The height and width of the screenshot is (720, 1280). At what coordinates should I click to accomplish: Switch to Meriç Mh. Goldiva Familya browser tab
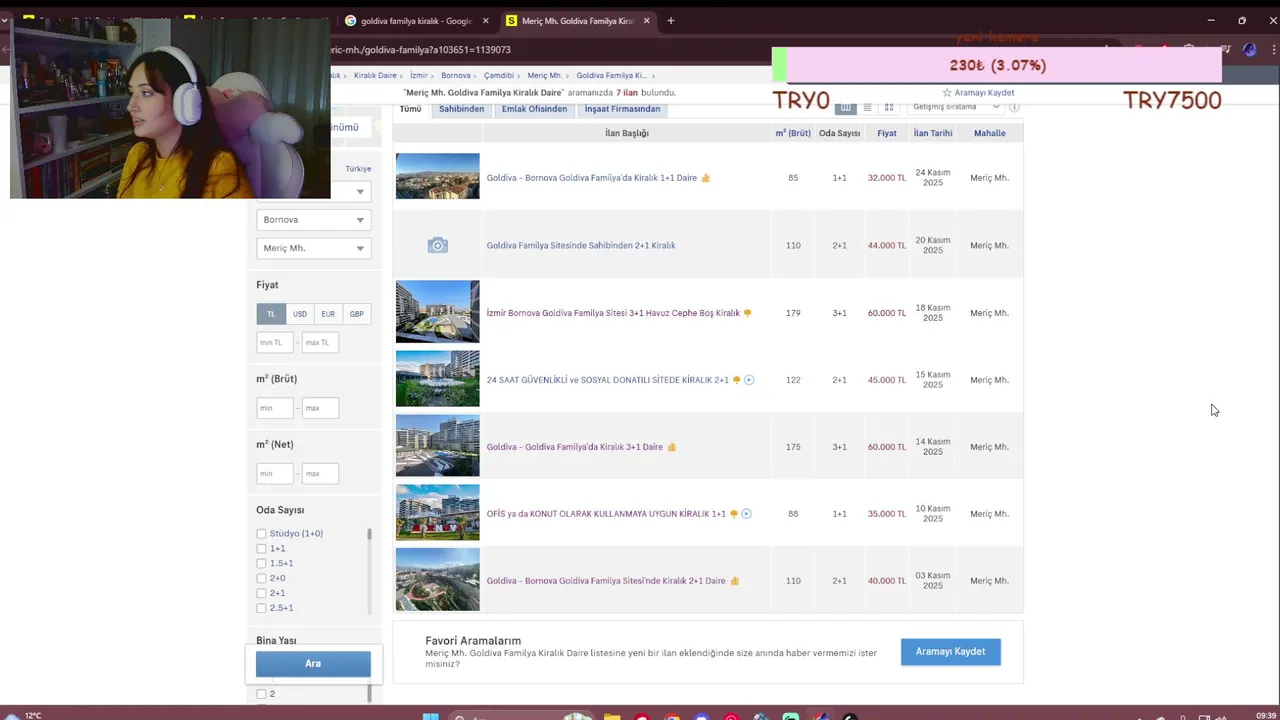(x=577, y=20)
